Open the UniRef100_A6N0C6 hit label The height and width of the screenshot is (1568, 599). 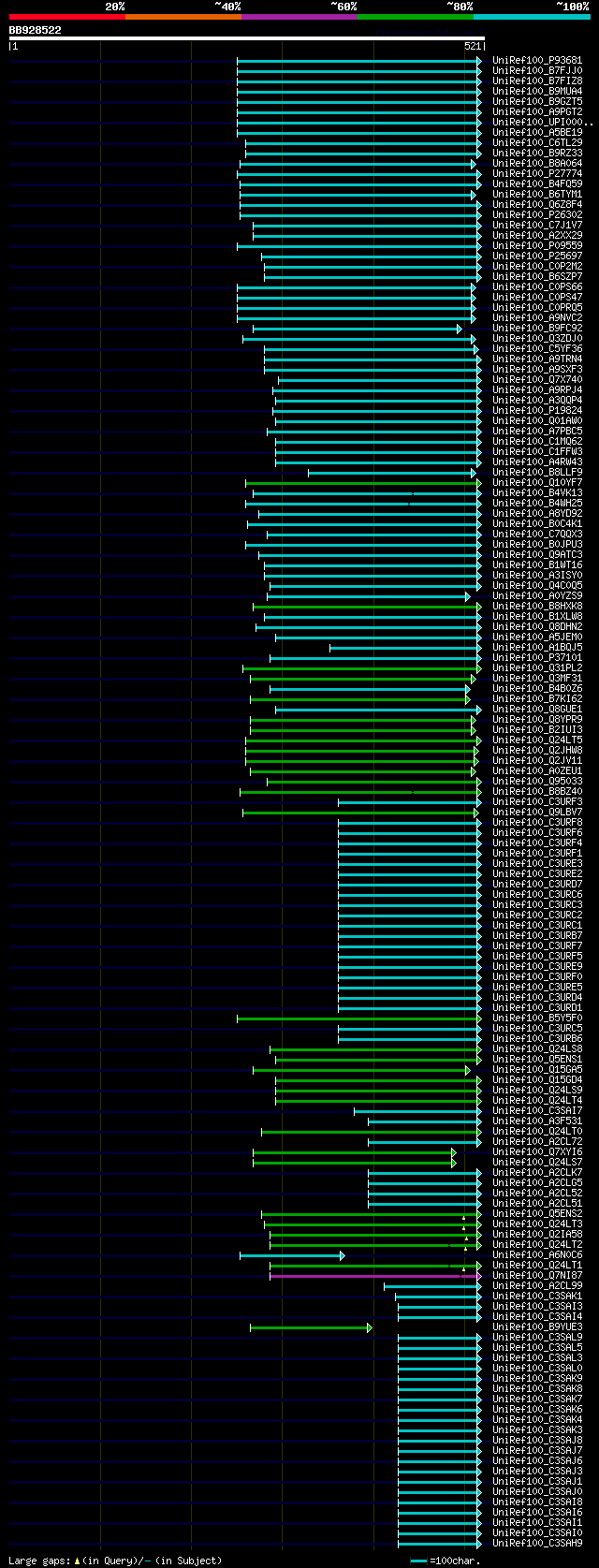(x=537, y=1255)
